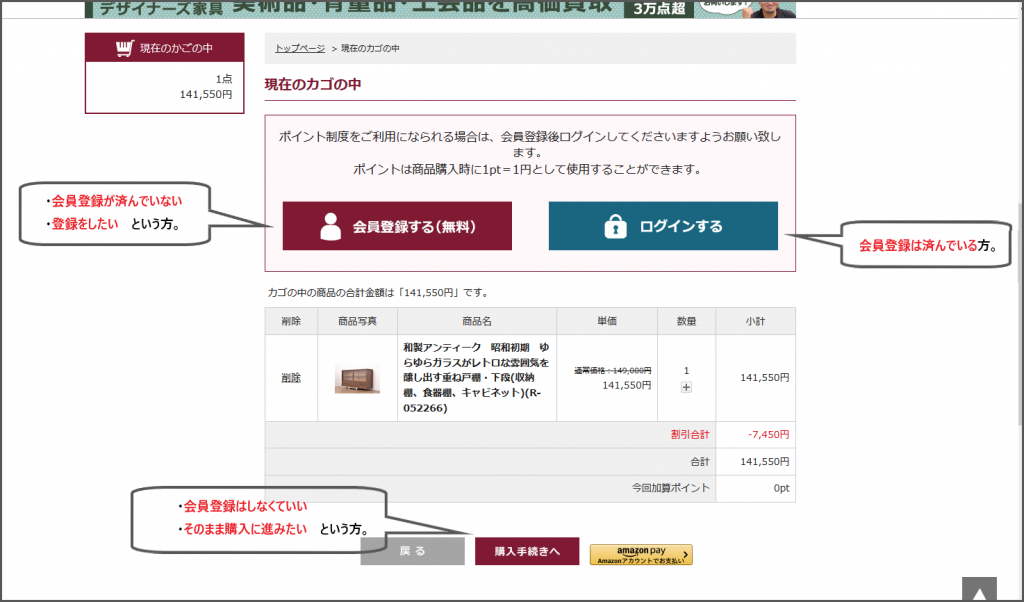Open the トップページ breadcrumb link
This screenshot has width=1024, height=602.
tap(300, 48)
